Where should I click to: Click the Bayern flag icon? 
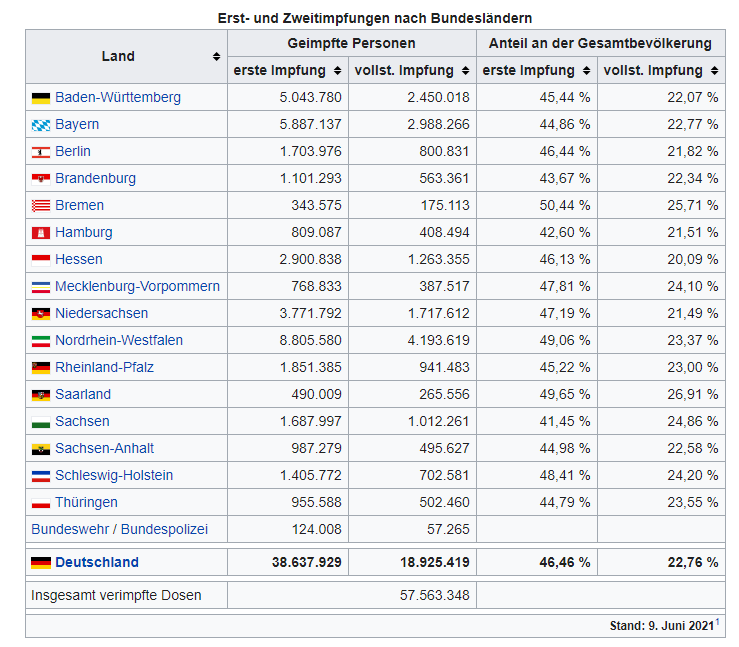[41, 125]
